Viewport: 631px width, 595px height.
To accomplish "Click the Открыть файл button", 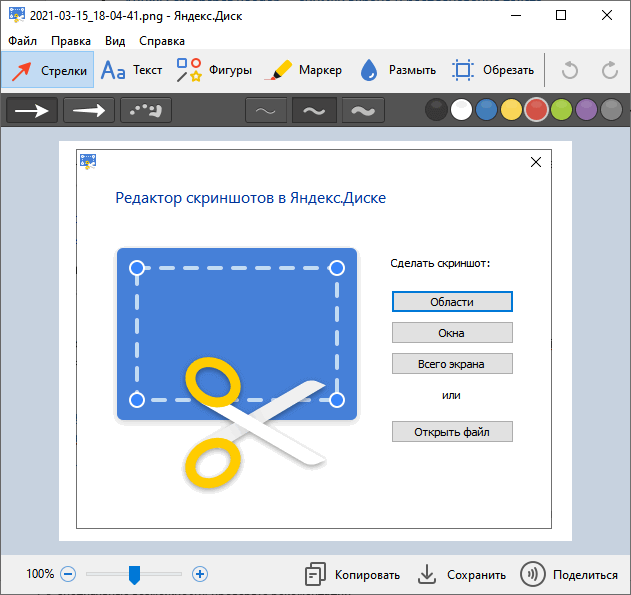I will point(452,432).
